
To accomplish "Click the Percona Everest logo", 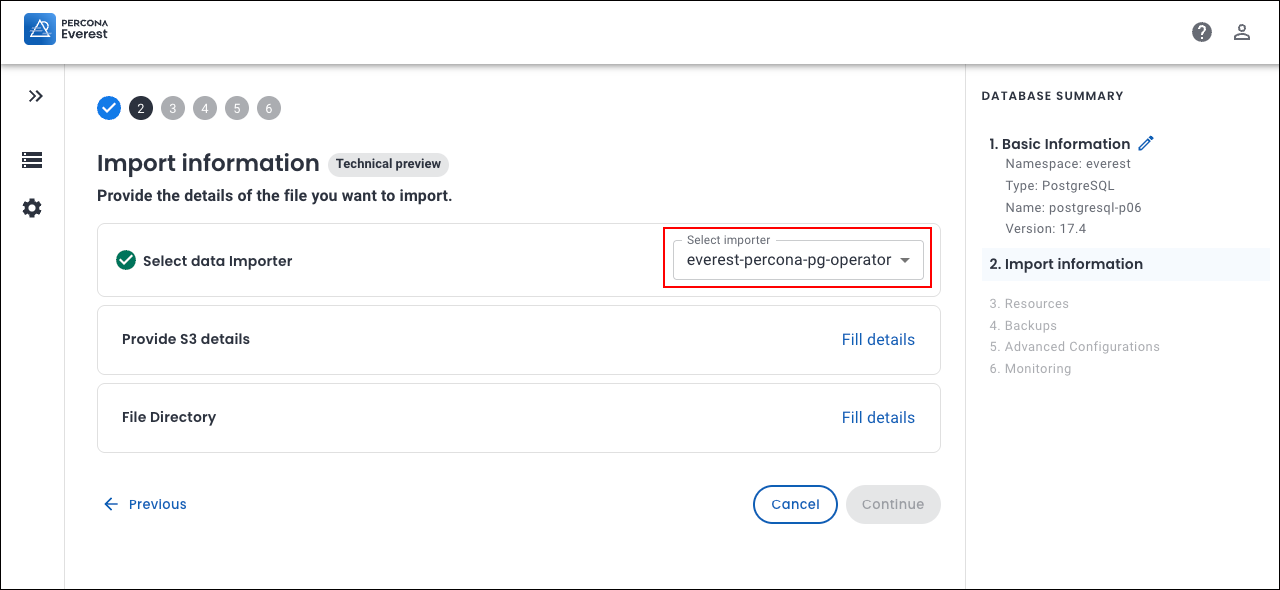I will tap(66, 29).
